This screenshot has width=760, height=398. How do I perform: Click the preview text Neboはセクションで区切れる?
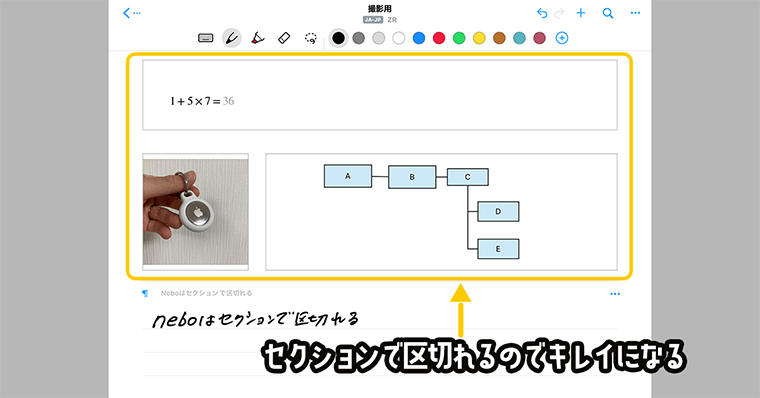point(206,293)
